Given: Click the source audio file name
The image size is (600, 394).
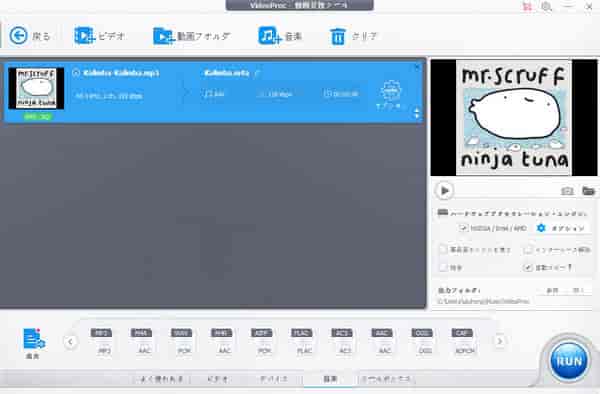Looking at the screenshot, I should (x=121, y=73).
